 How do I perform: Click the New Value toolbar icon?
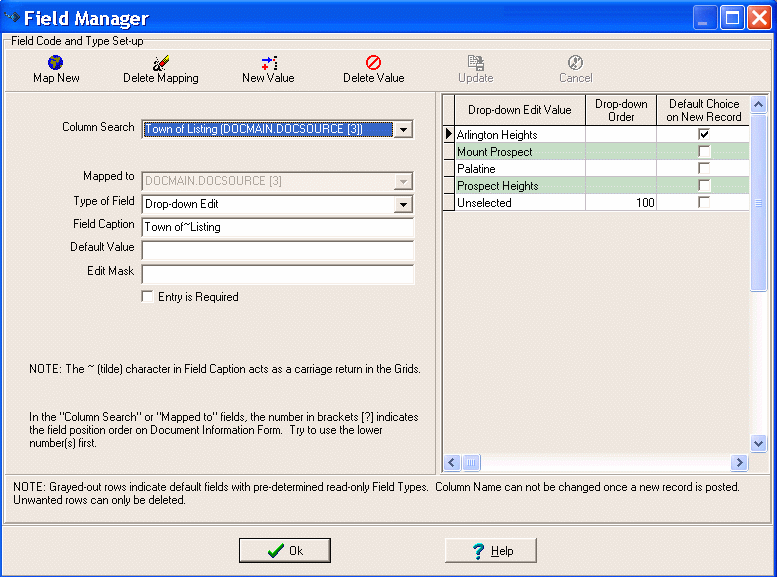[x=268, y=62]
